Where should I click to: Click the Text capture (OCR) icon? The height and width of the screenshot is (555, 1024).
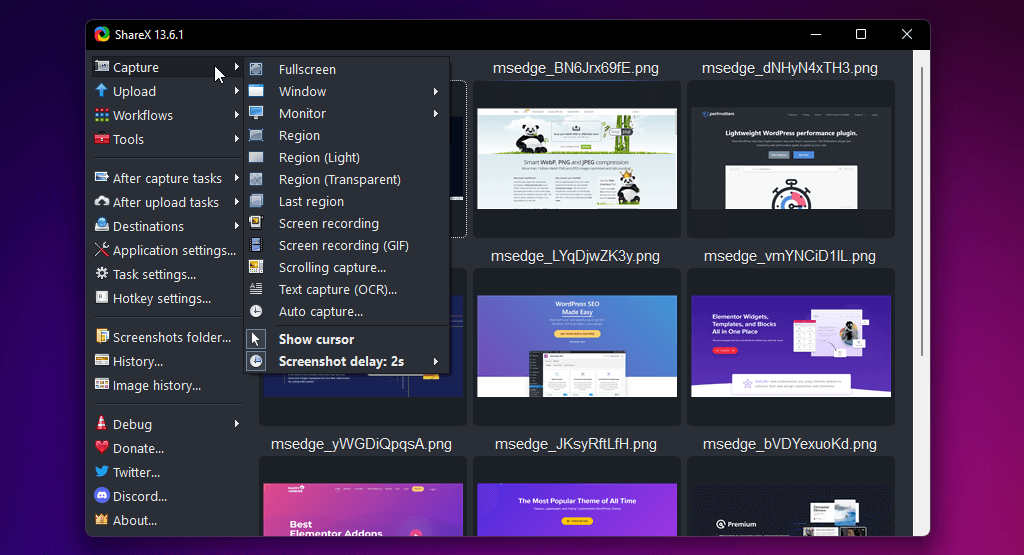pyautogui.click(x=257, y=290)
